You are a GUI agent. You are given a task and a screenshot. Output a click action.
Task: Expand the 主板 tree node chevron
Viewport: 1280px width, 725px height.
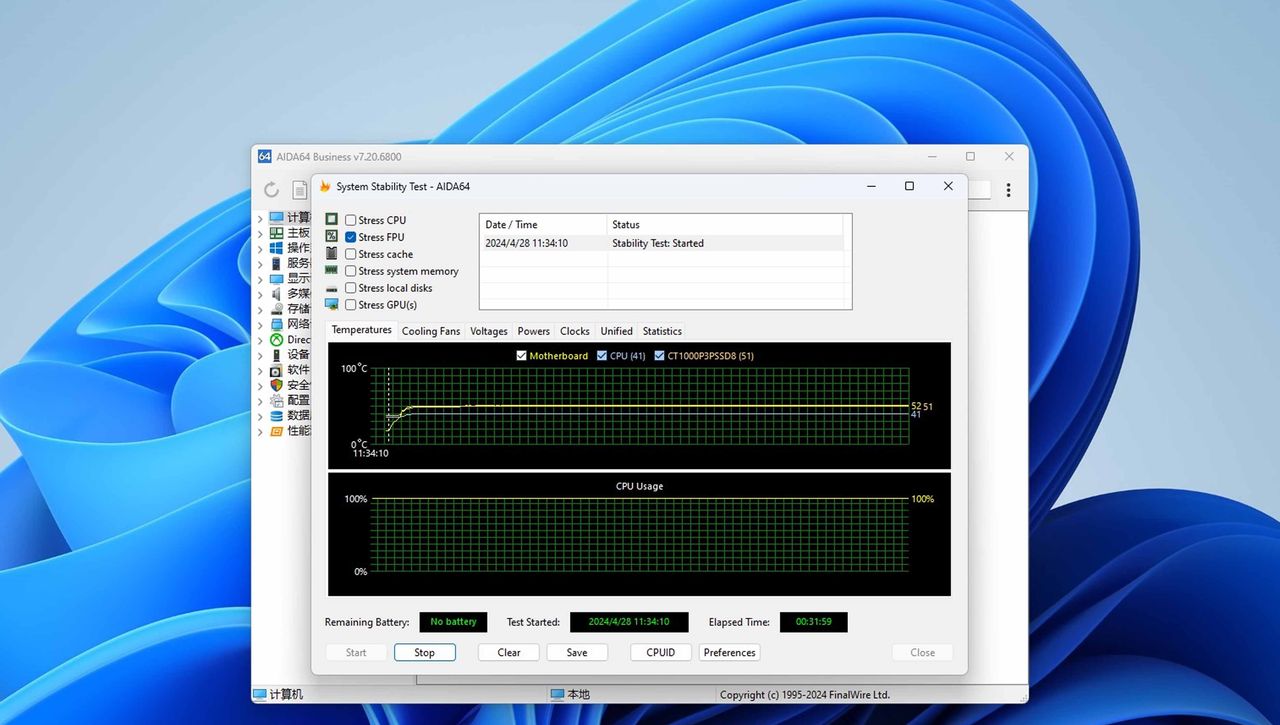pyautogui.click(x=261, y=233)
